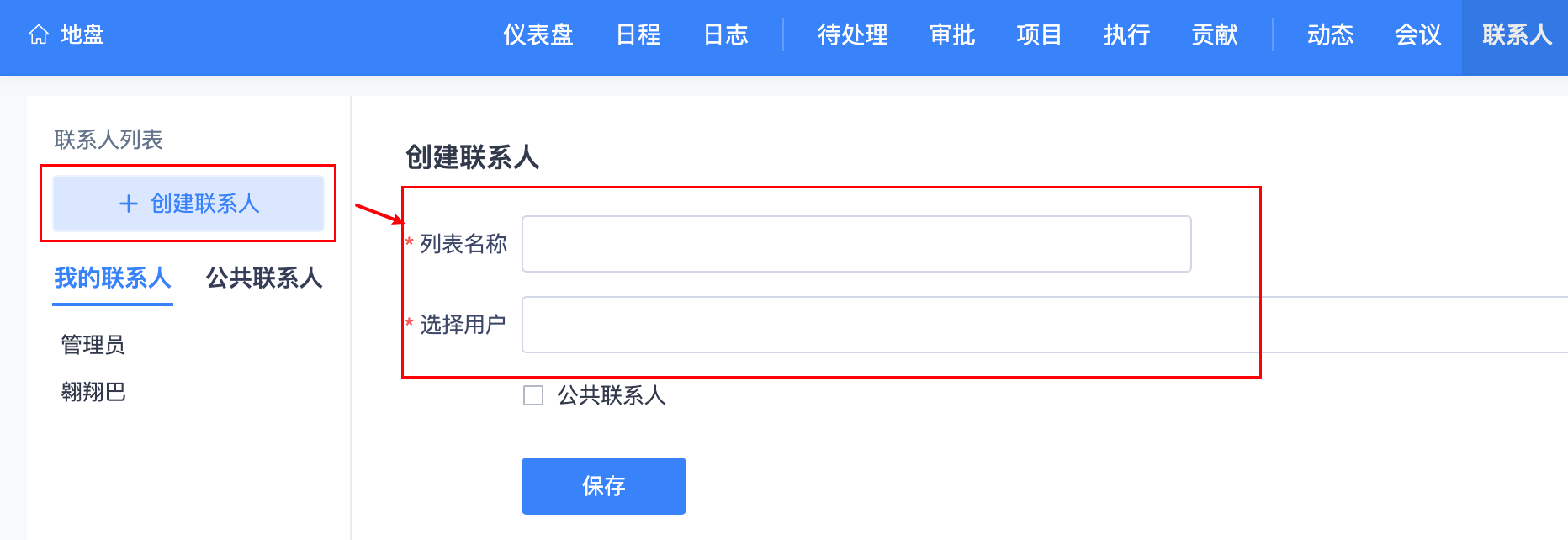Switch to the 公共联系人 tab
This screenshot has width=1568, height=540.
click(x=264, y=278)
